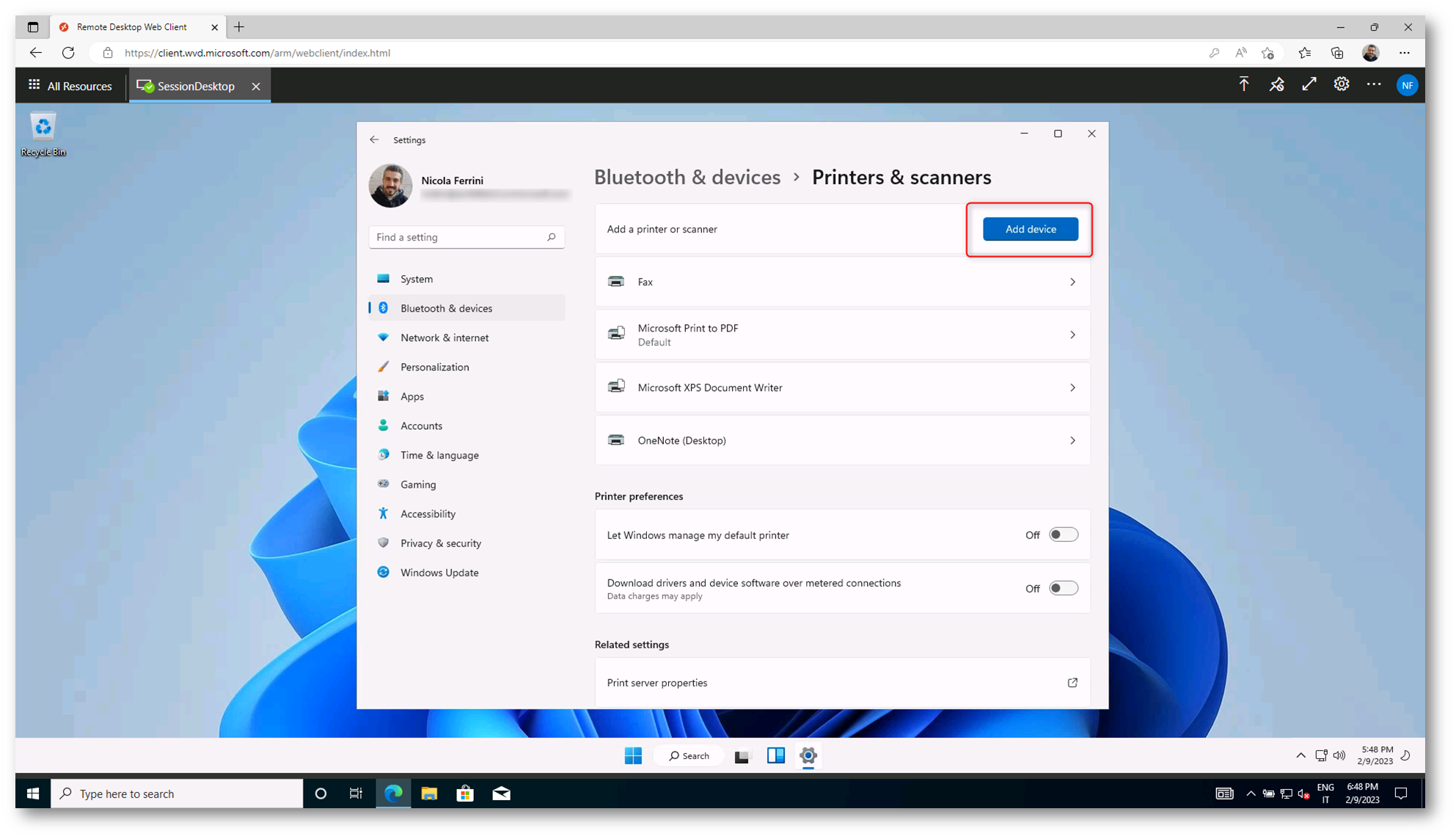Open All Resources in web client
The height and width of the screenshot is (839, 1456).
(70, 86)
